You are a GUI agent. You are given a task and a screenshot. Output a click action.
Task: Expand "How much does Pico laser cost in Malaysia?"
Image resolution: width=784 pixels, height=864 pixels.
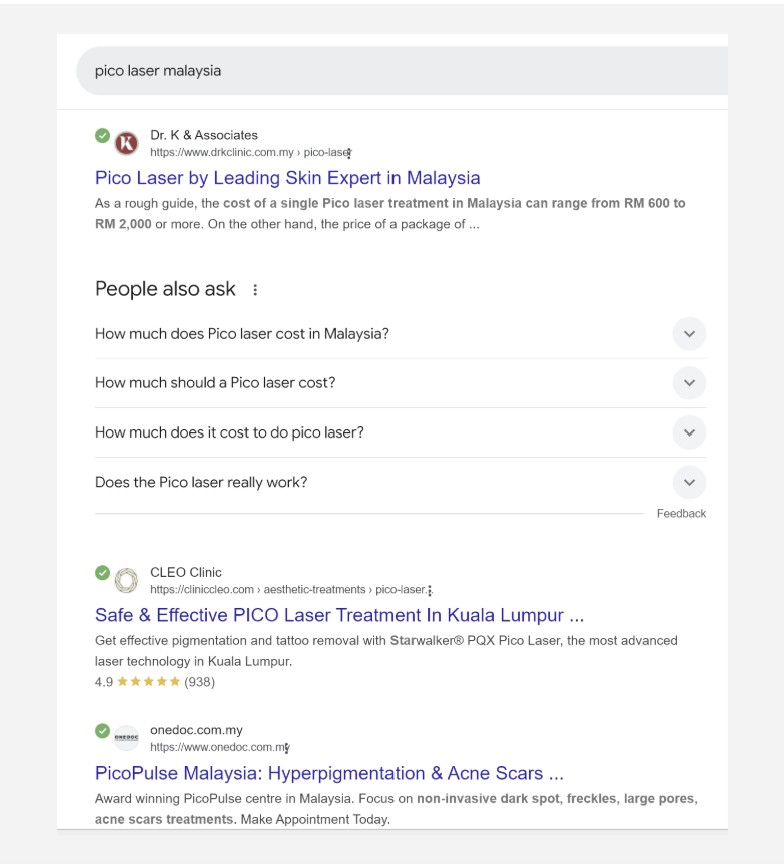[x=689, y=334]
